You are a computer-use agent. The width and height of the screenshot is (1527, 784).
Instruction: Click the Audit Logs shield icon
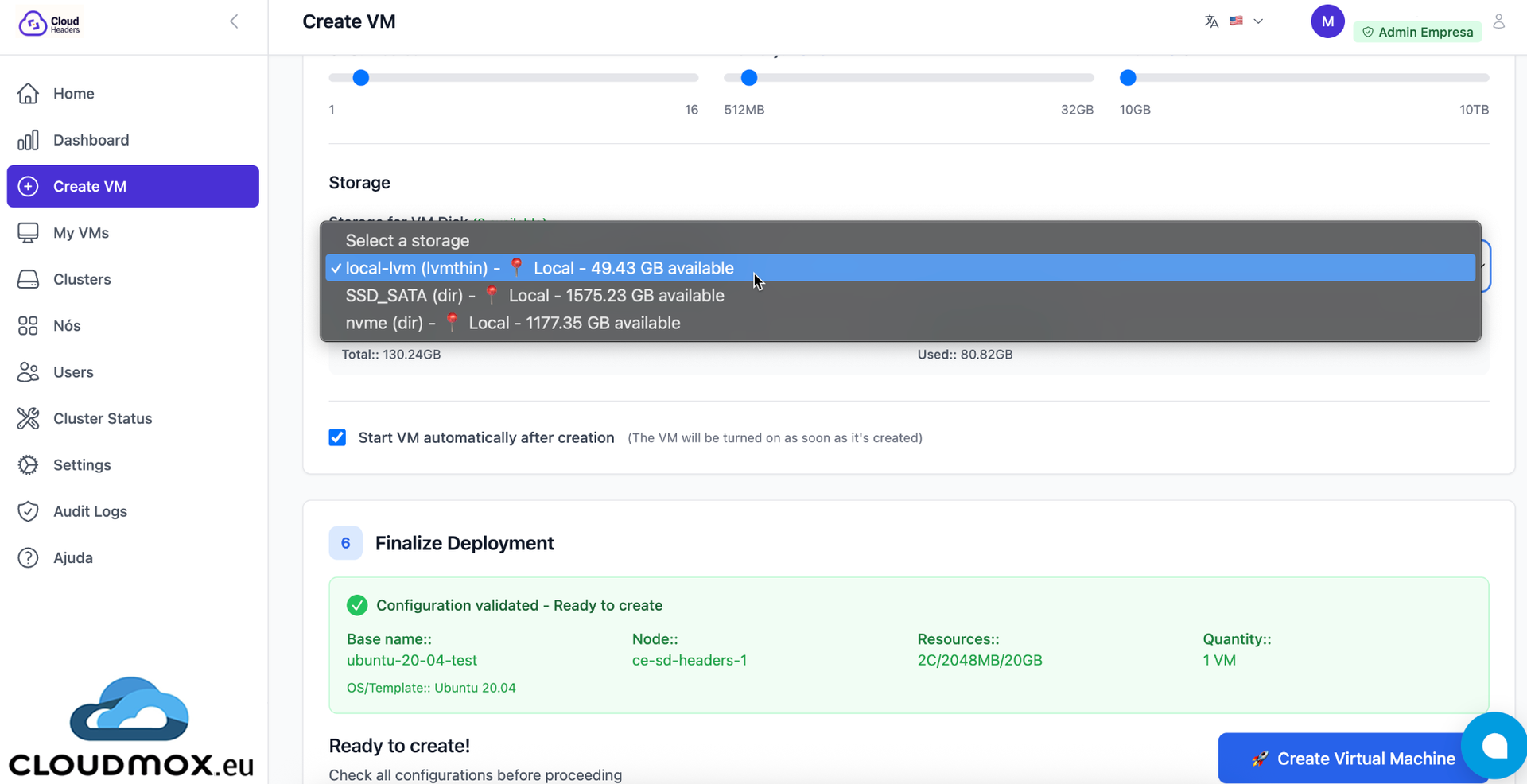pyautogui.click(x=28, y=511)
